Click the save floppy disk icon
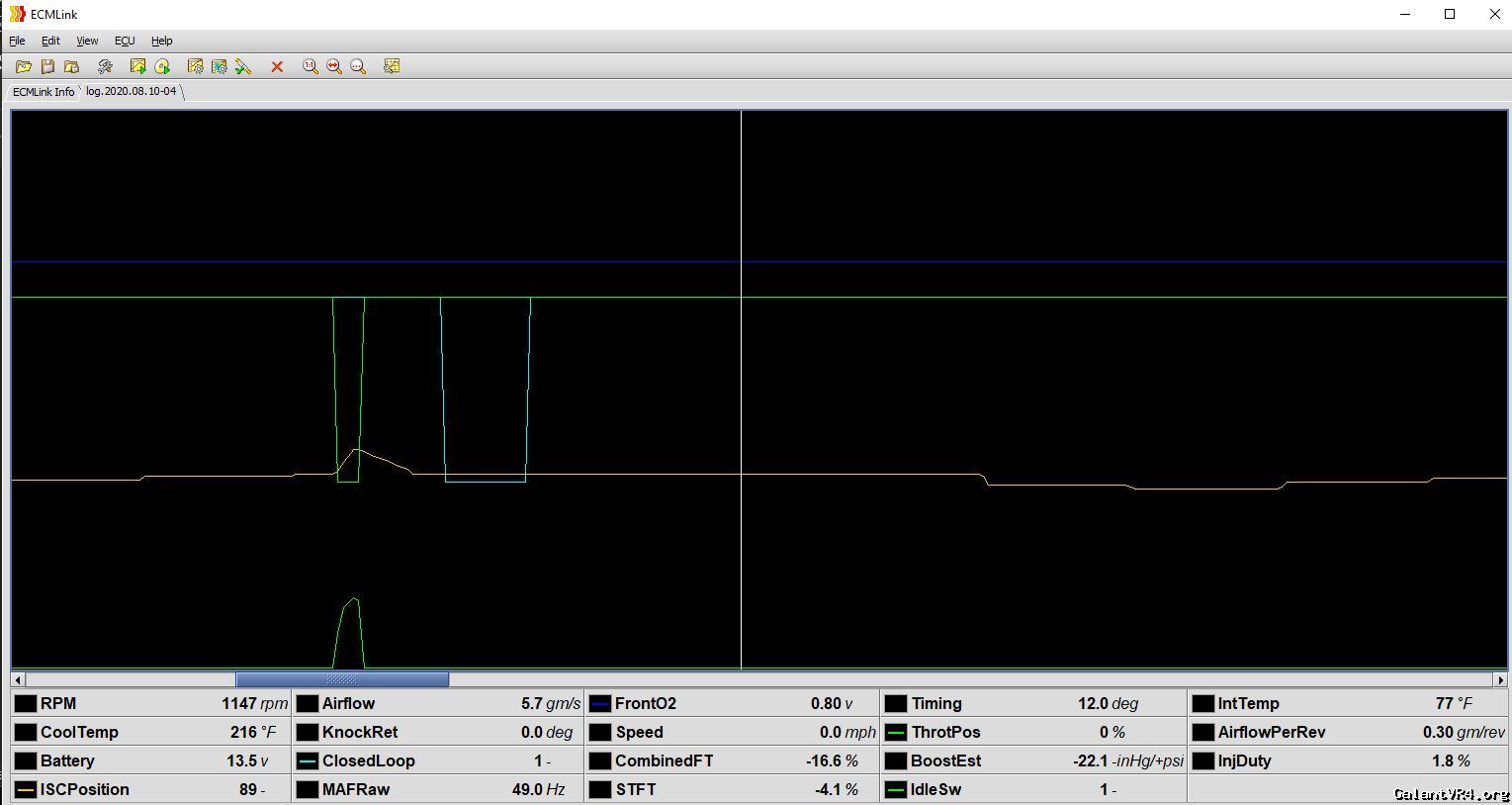 47,66
